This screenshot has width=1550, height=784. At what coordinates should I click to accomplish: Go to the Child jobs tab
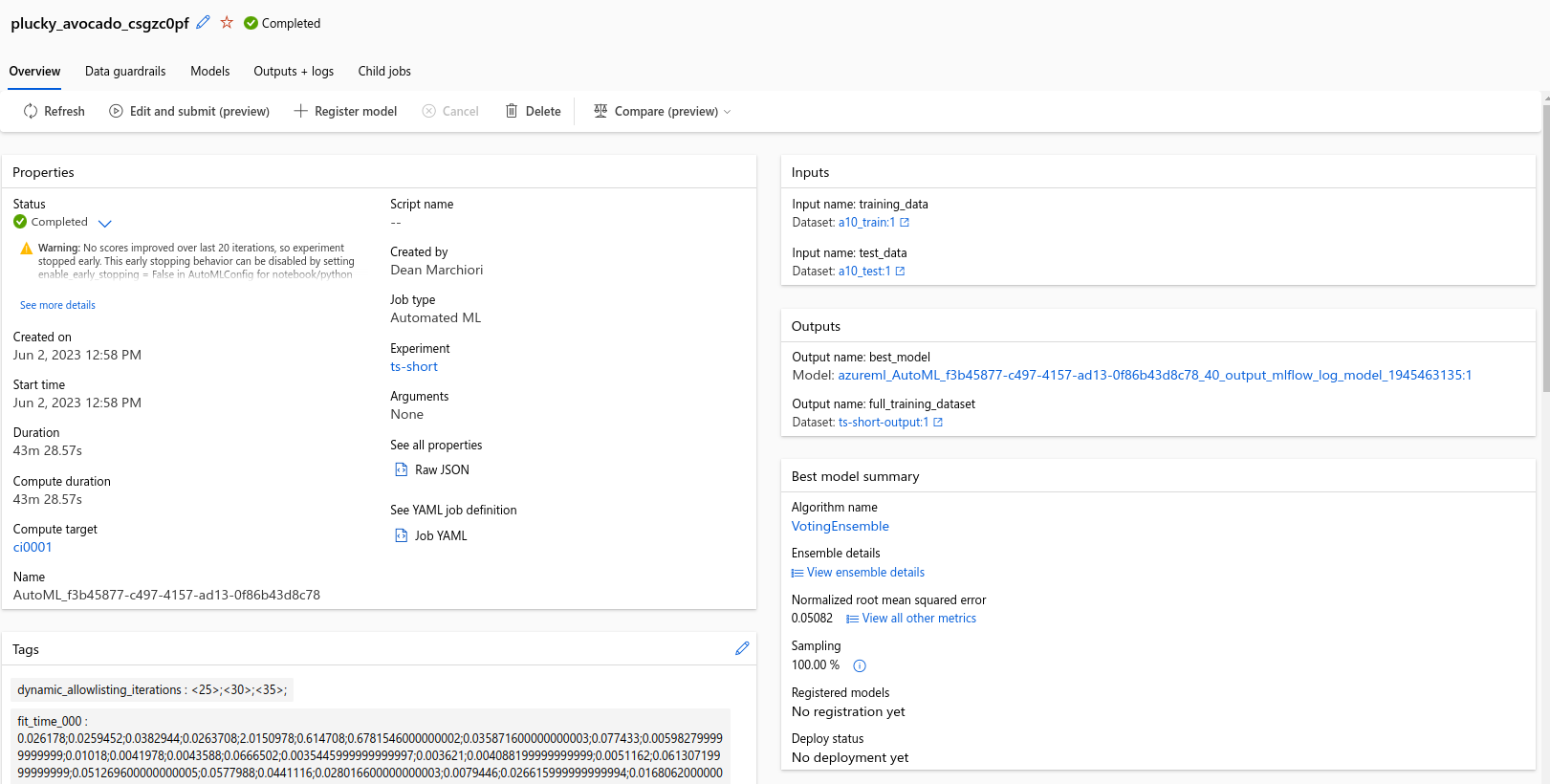click(x=384, y=71)
